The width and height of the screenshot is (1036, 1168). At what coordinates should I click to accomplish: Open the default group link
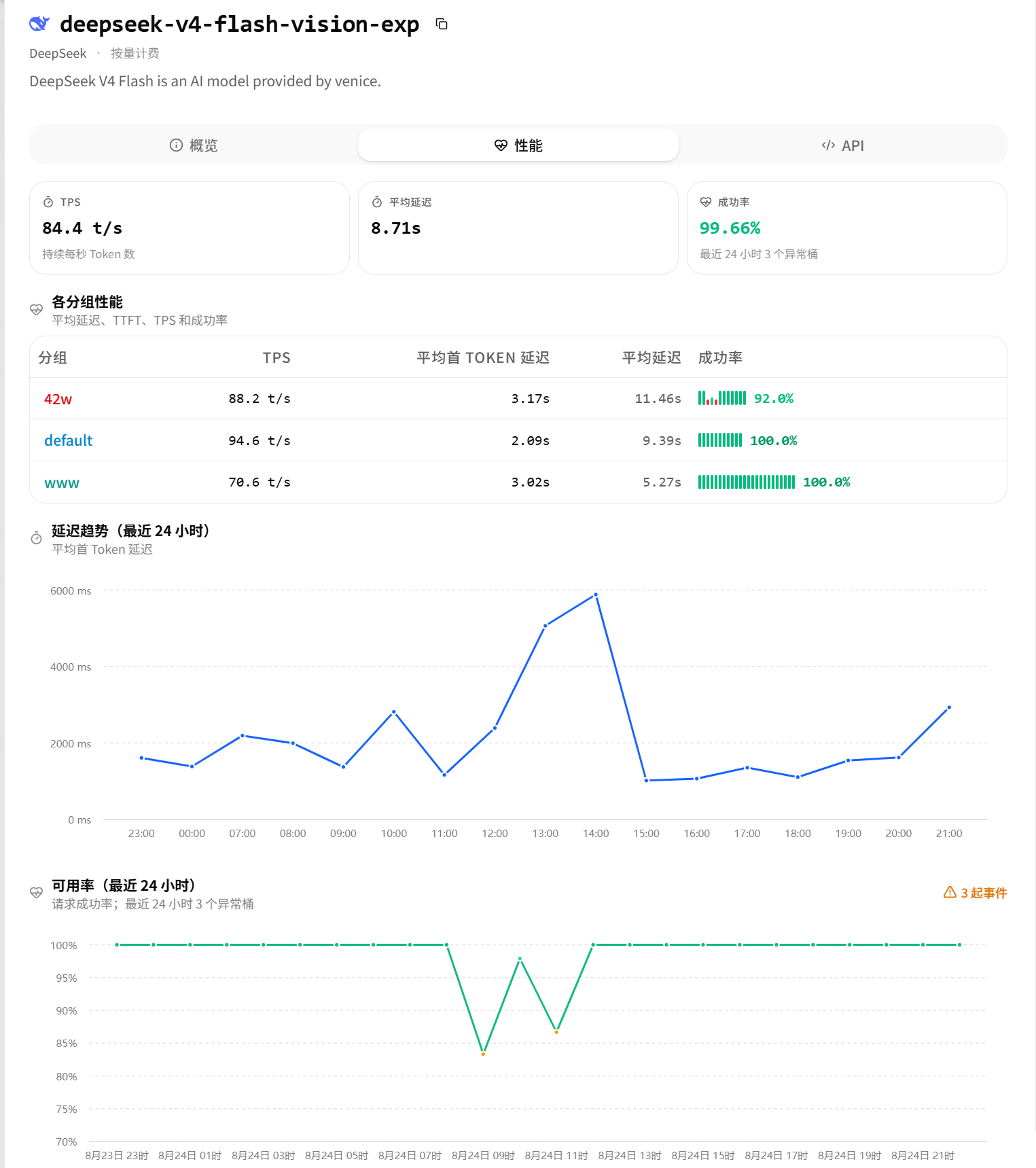point(68,441)
